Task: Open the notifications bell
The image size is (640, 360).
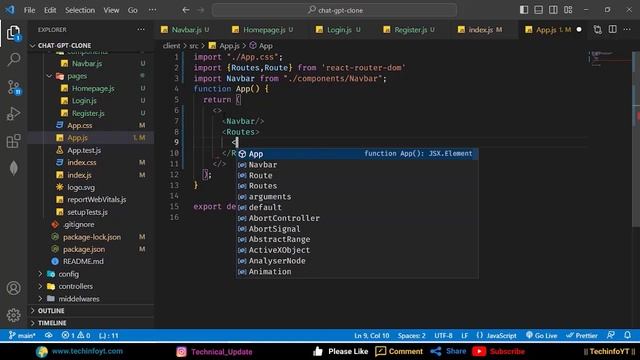Action: (x=627, y=335)
